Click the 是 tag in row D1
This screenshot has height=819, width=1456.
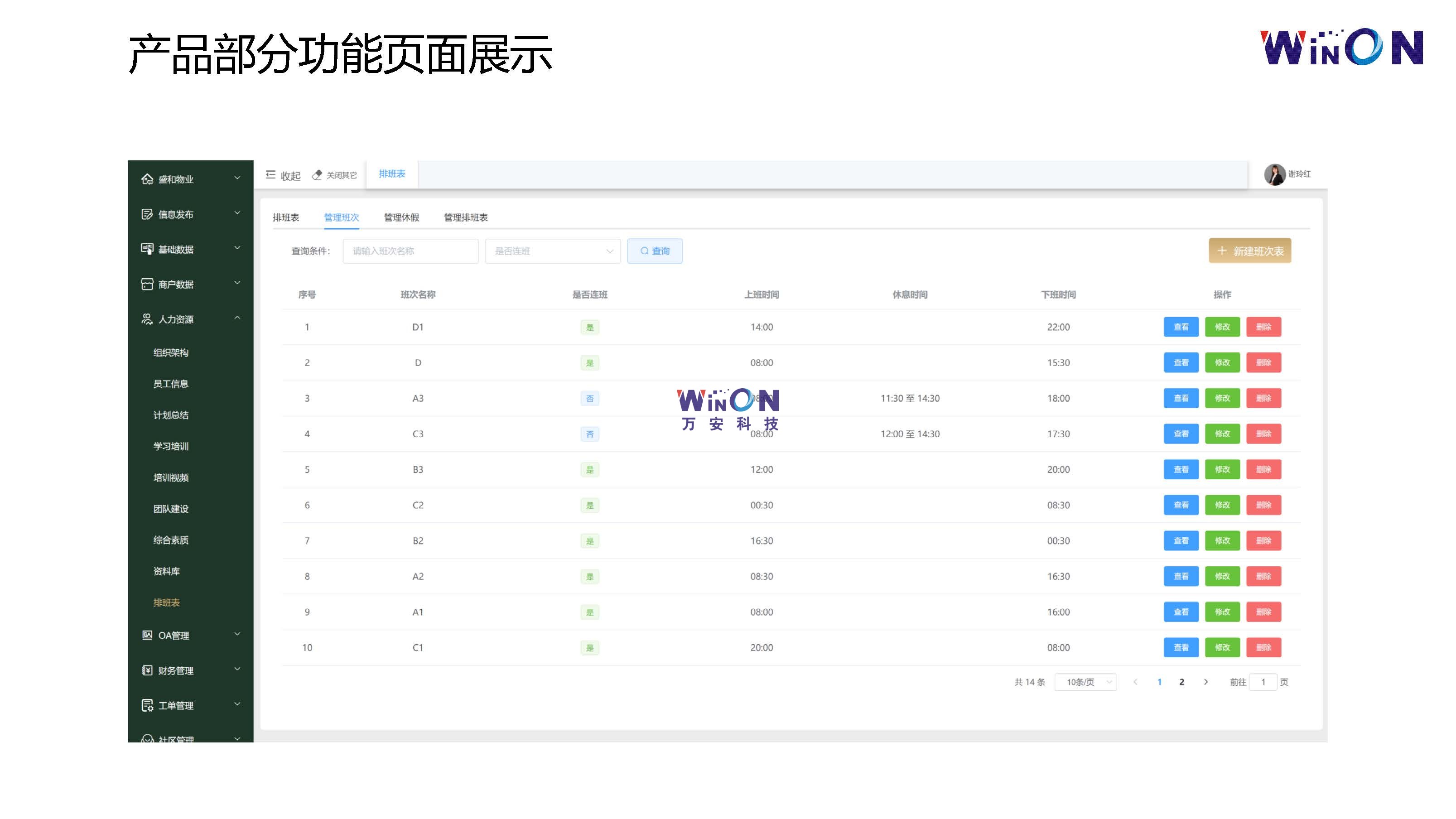[590, 327]
